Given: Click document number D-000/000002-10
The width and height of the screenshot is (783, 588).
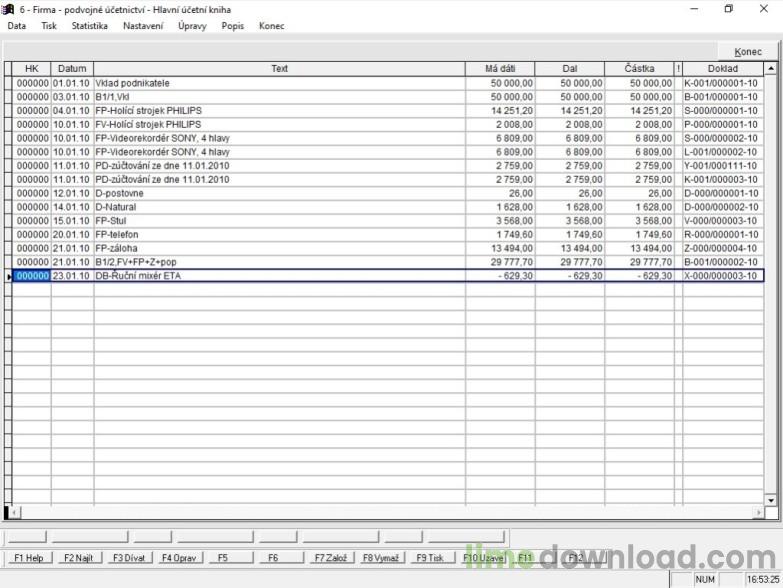Looking at the screenshot, I should [x=721, y=207].
